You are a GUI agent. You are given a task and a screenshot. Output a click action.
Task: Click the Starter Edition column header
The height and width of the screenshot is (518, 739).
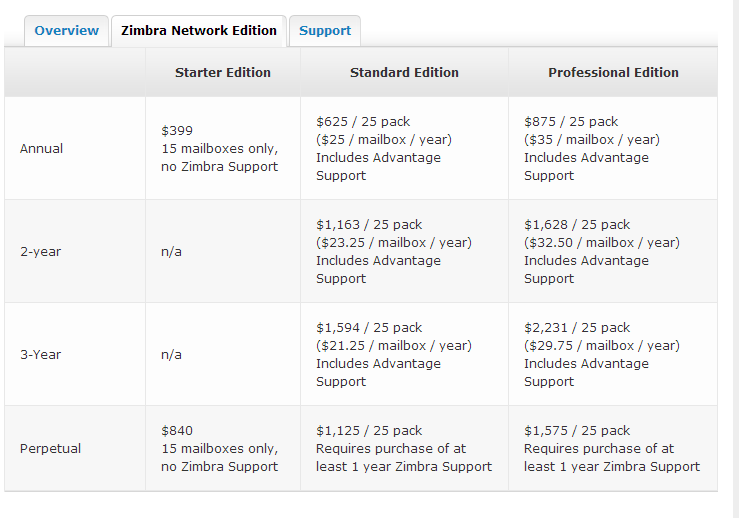coord(223,73)
